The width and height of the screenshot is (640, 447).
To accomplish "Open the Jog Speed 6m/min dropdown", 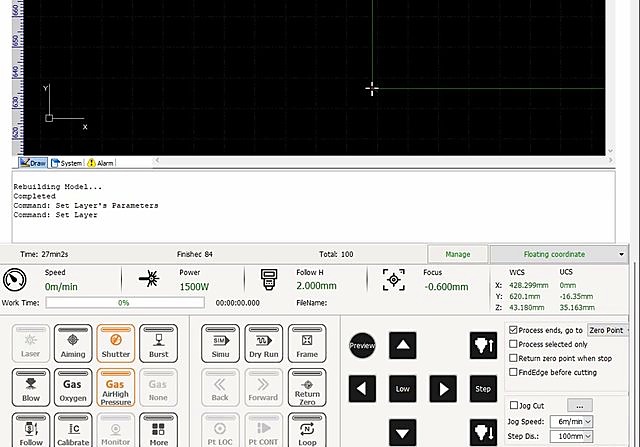I will pyautogui.click(x=571, y=421).
